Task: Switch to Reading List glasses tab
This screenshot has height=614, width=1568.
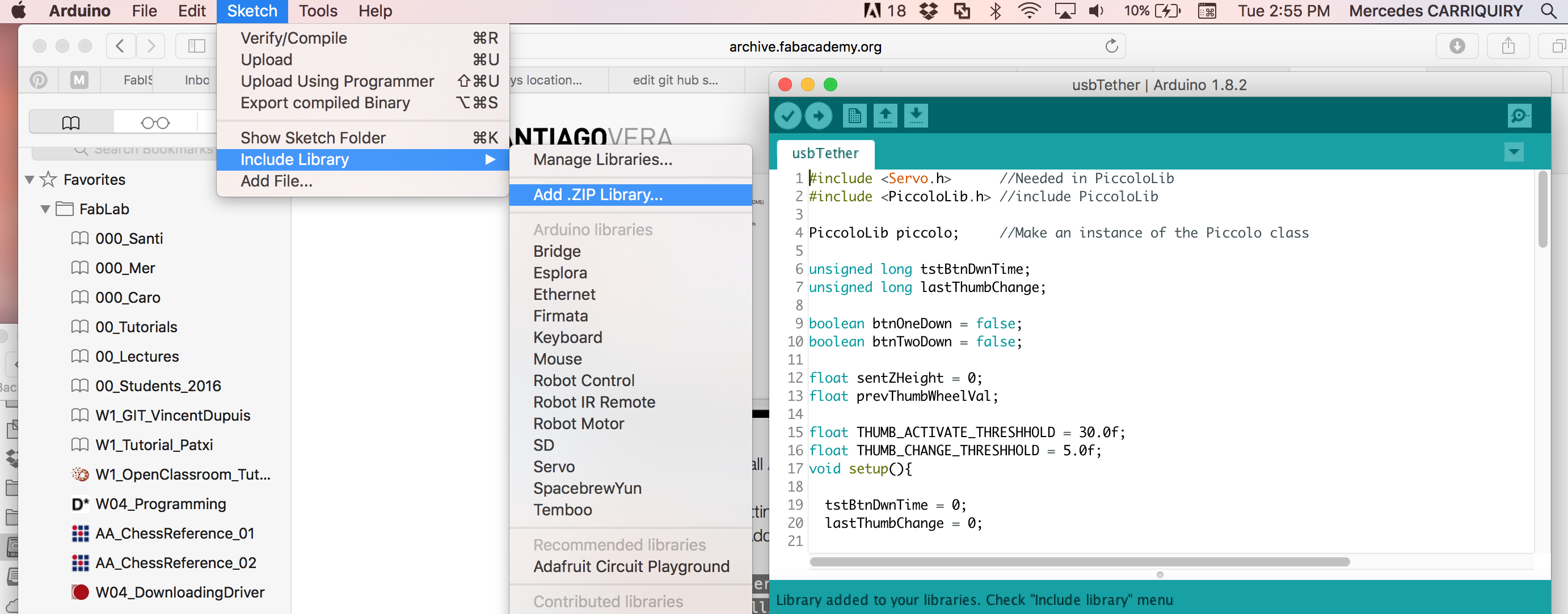Action: pos(155,122)
